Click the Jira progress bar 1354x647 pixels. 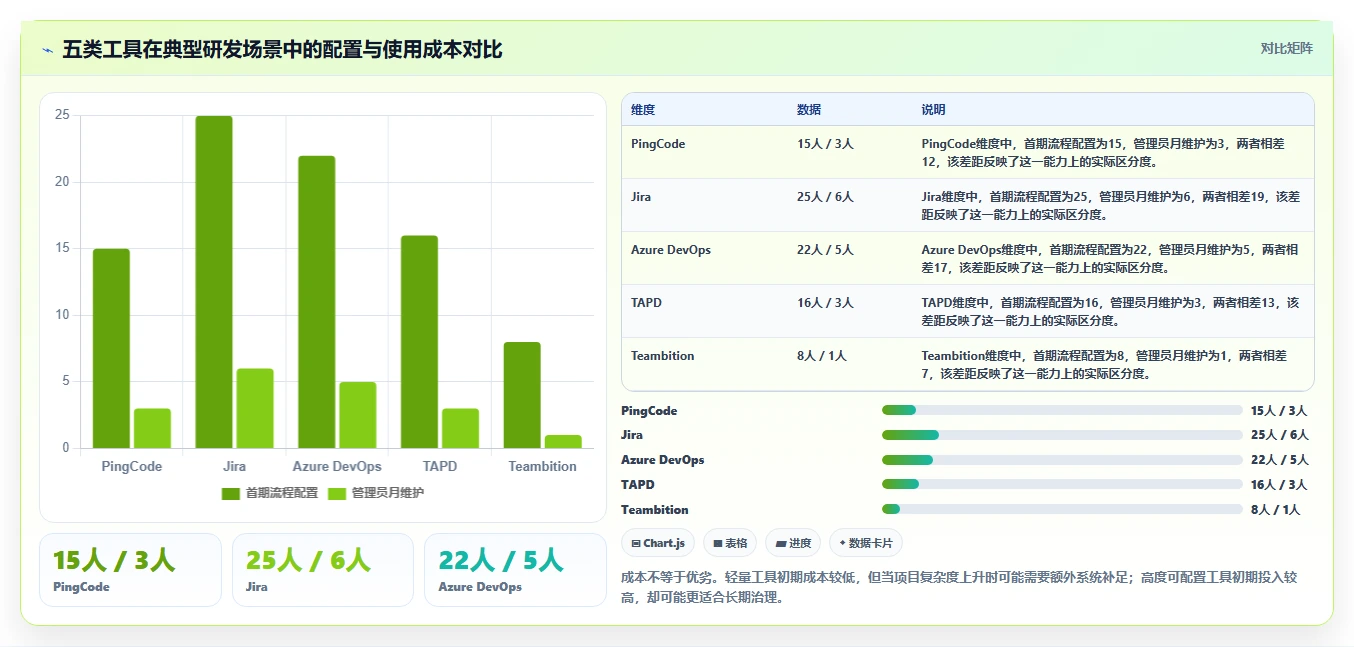click(x=1062, y=435)
